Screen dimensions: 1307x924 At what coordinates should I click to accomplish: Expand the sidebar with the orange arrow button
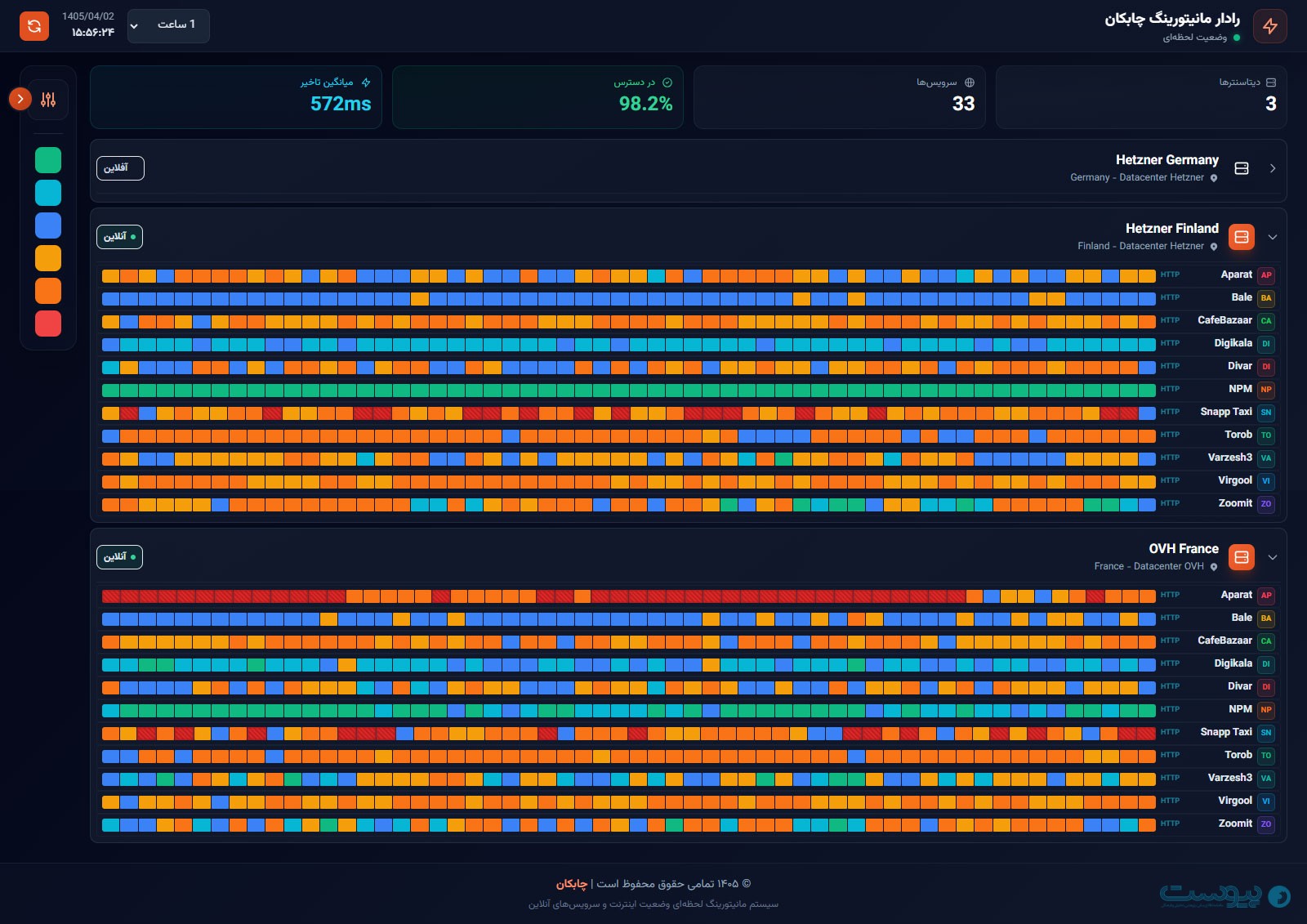point(20,99)
